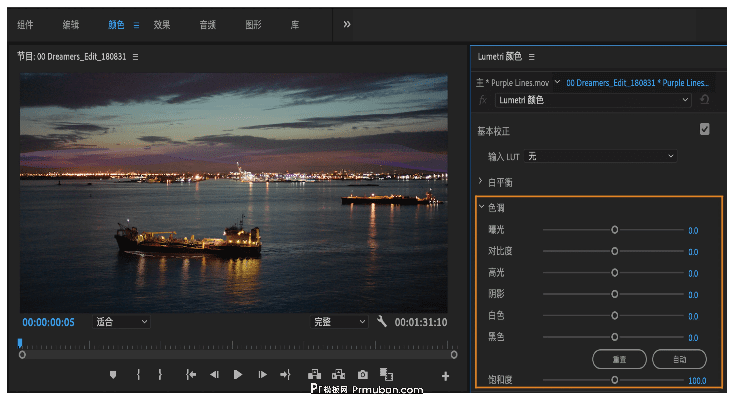
Task: Click the 黑色 value 0.0
Action: [x=693, y=338]
